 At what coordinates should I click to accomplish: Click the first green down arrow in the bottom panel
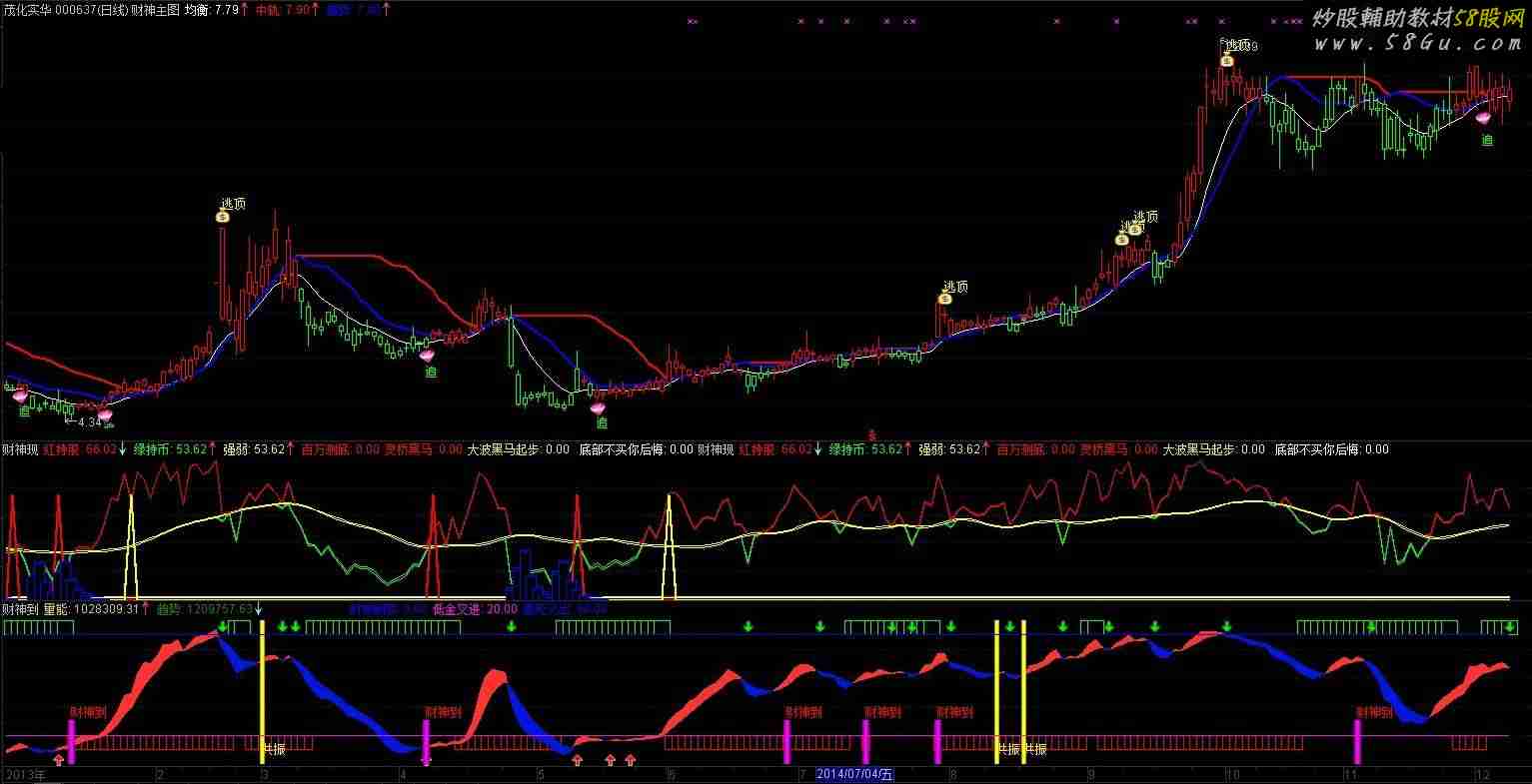[x=222, y=627]
